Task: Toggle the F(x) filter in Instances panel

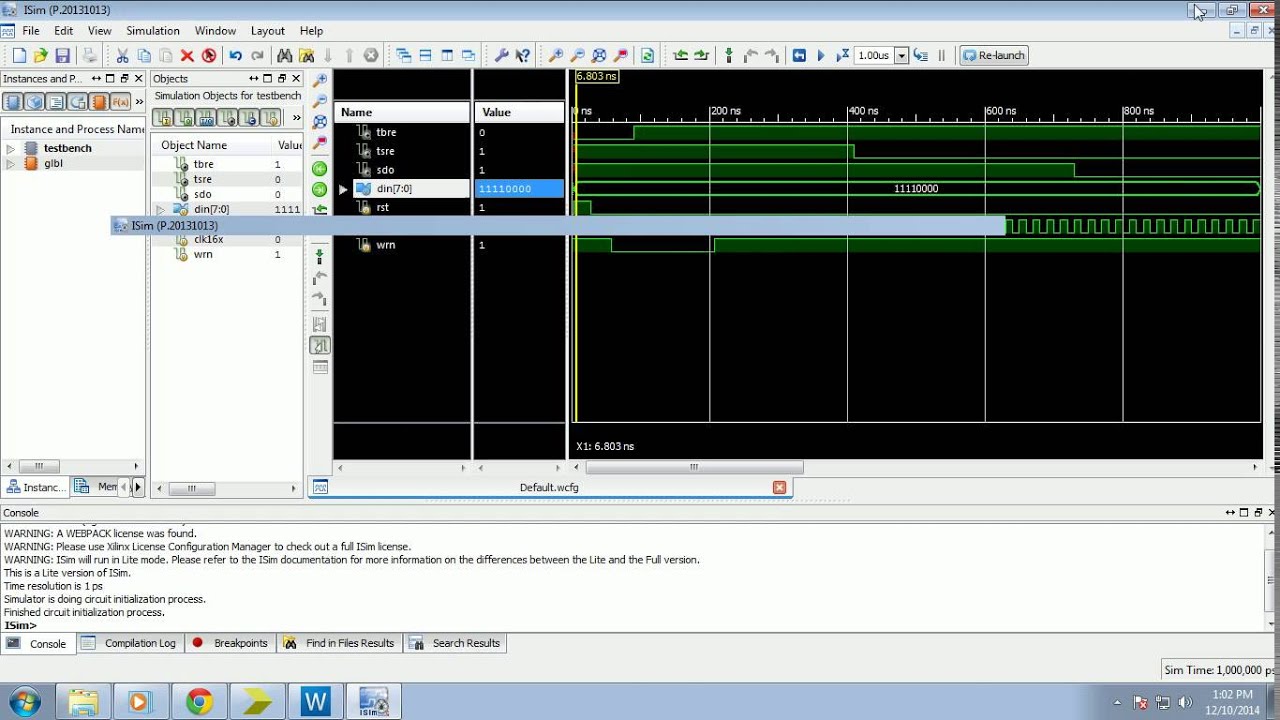Action: [x=120, y=102]
